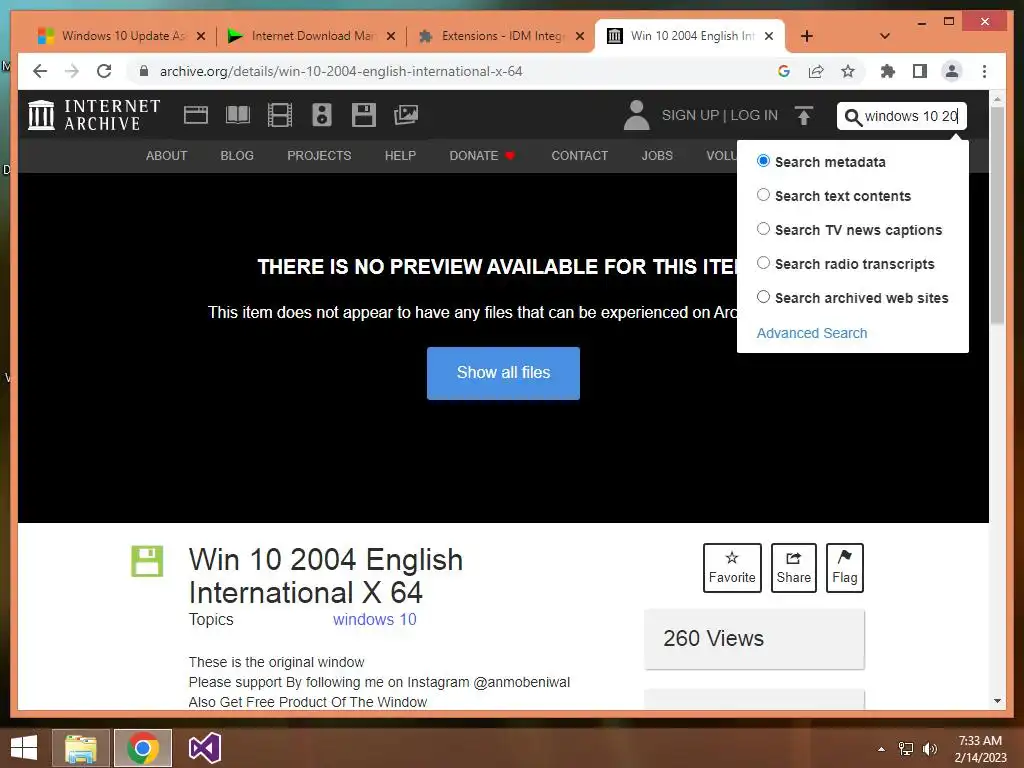
Task: Click the network icon in the system tray
Action: 906,749
